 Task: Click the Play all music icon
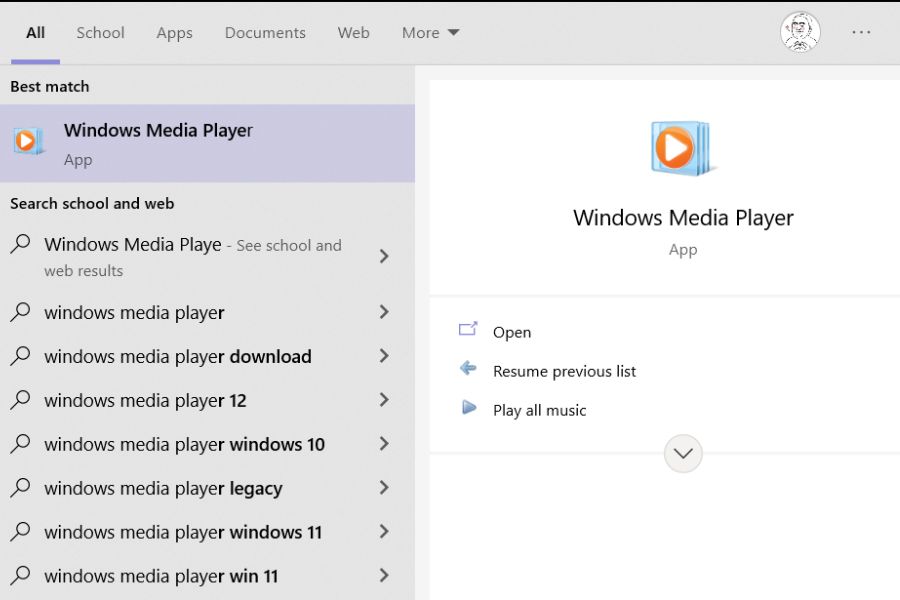point(468,408)
